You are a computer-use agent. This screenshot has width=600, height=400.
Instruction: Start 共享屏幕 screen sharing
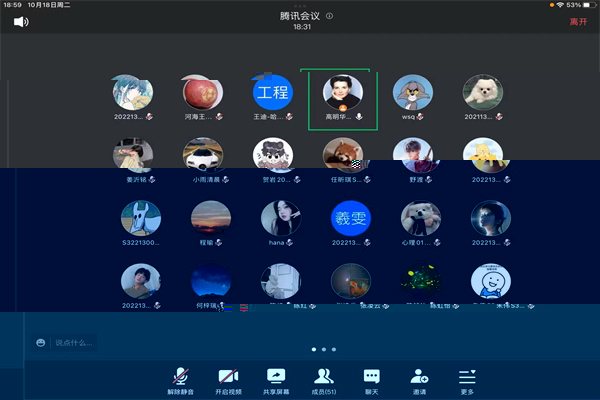click(x=276, y=381)
